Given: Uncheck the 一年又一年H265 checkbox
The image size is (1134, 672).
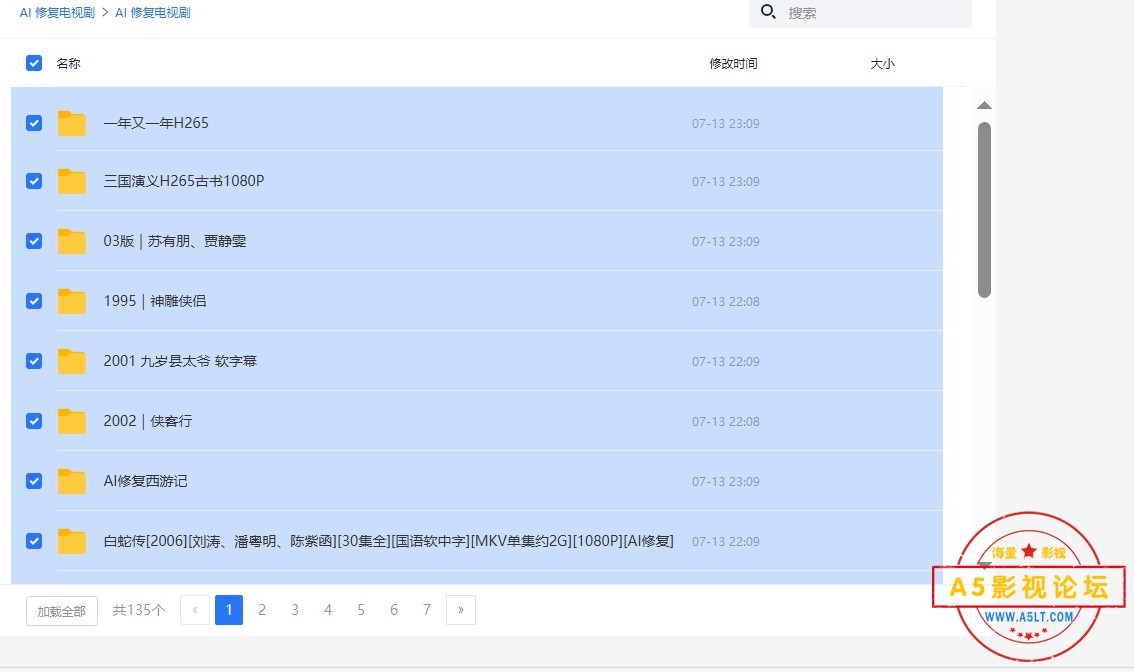Looking at the screenshot, I should click(x=34, y=123).
